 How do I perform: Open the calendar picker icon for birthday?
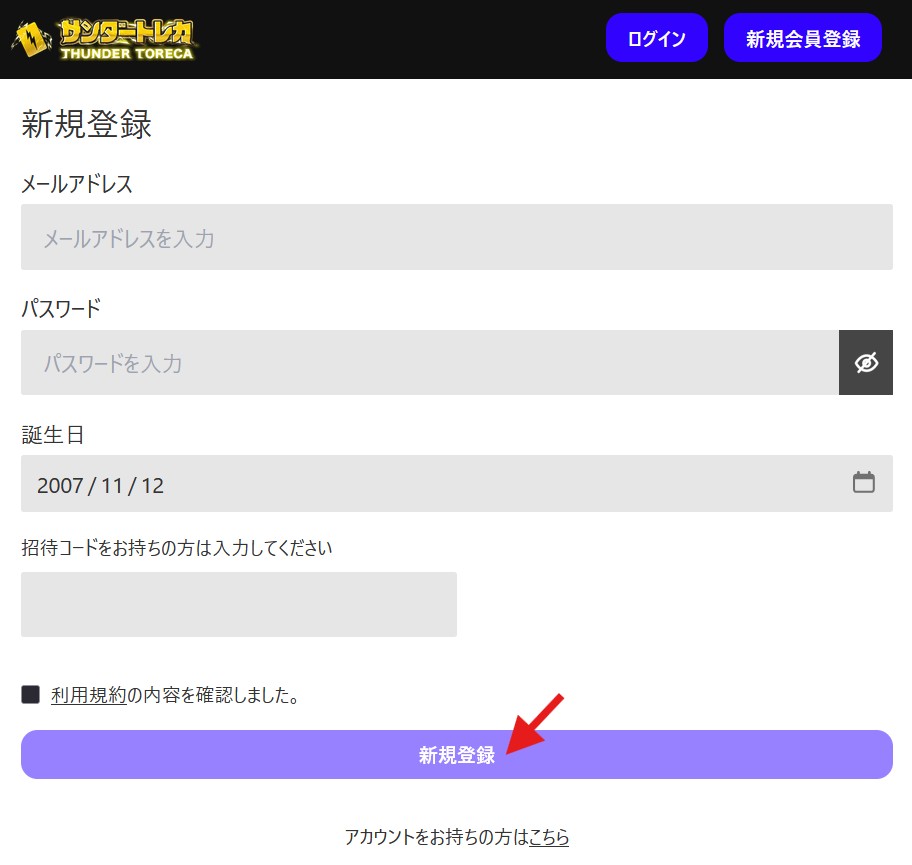coord(863,483)
